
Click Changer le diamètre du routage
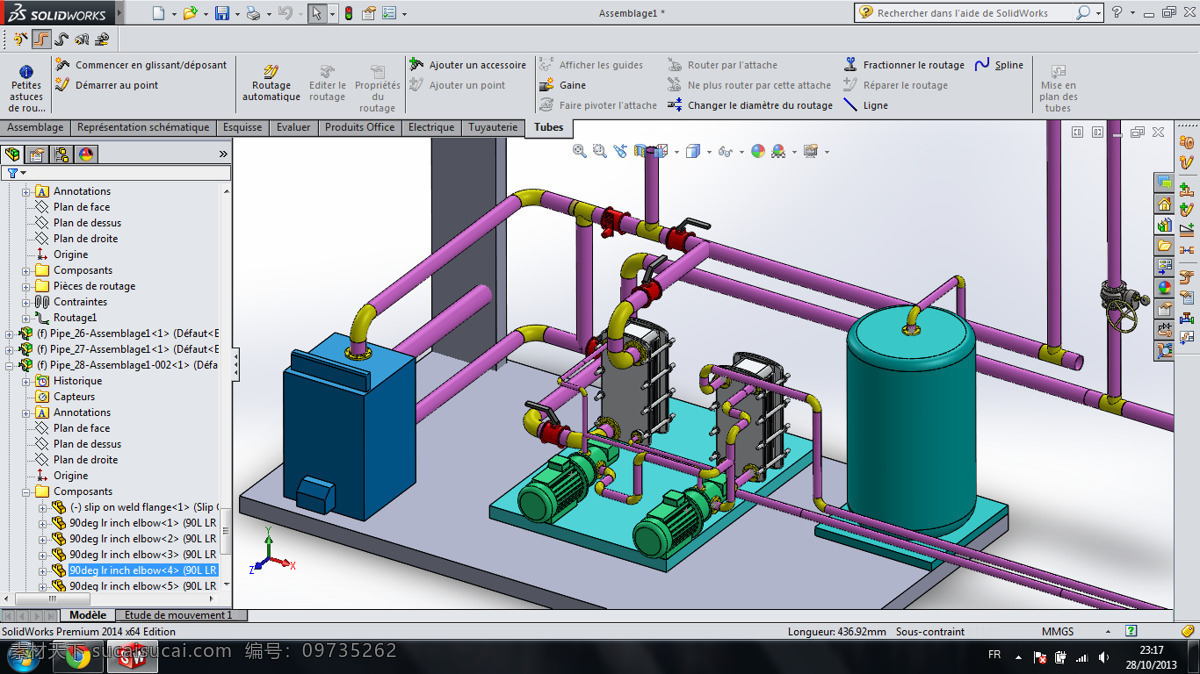tap(750, 105)
